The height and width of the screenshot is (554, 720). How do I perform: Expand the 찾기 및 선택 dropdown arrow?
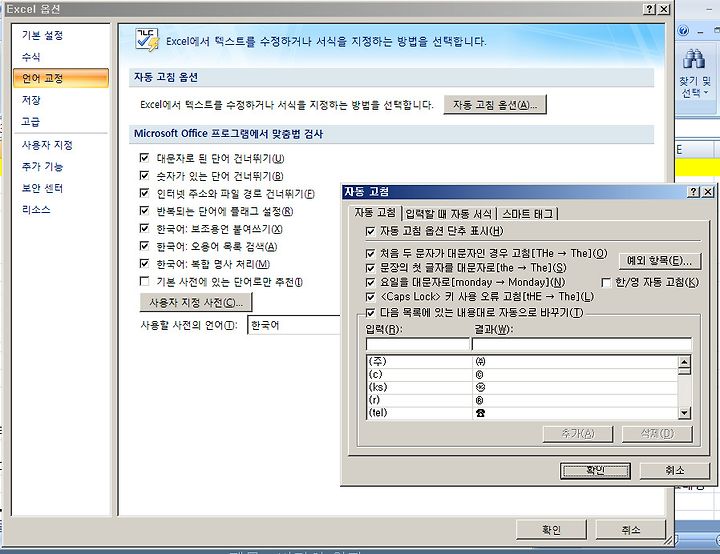[706, 93]
